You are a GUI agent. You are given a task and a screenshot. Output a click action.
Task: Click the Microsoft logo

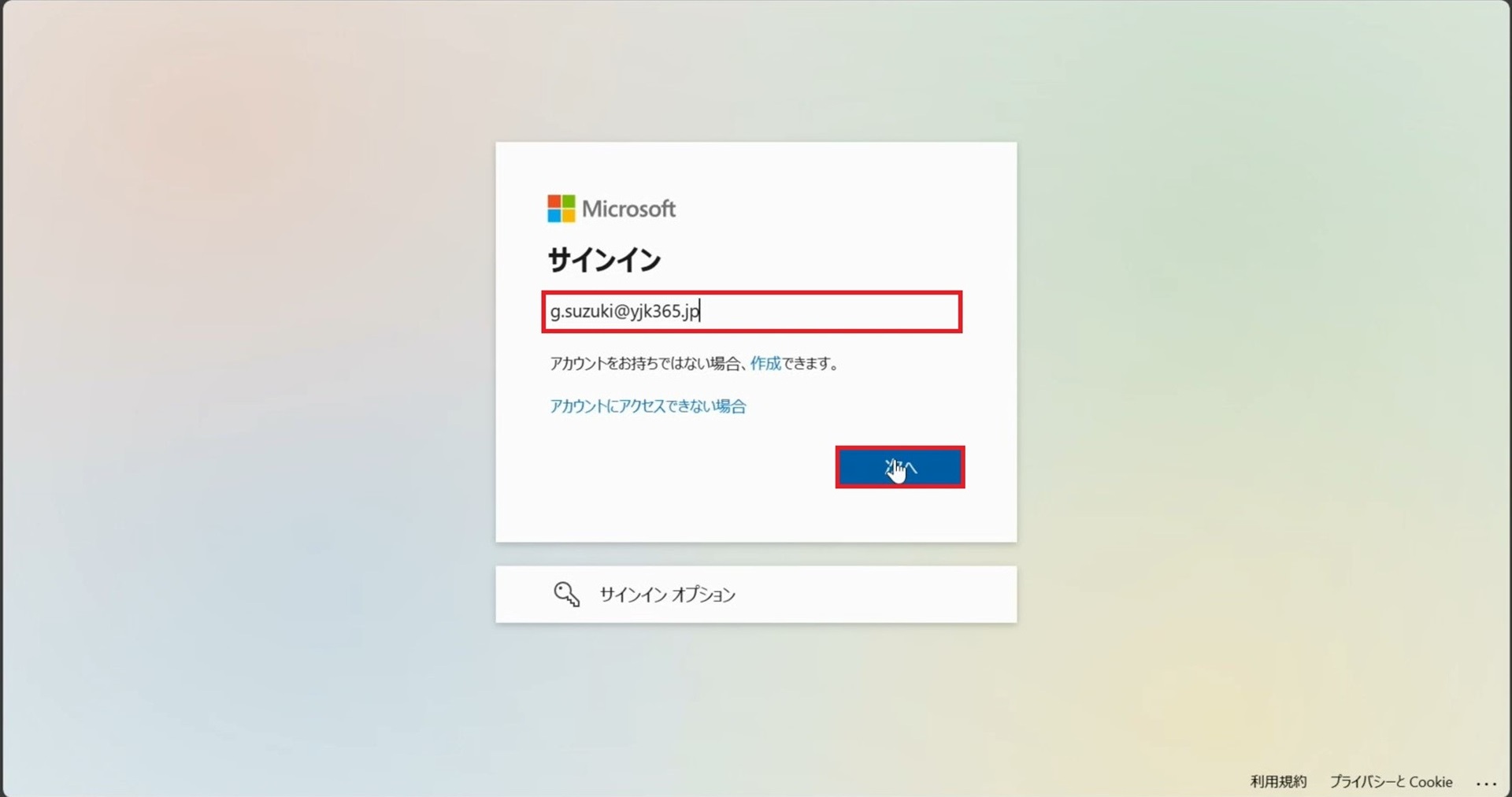pos(611,209)
